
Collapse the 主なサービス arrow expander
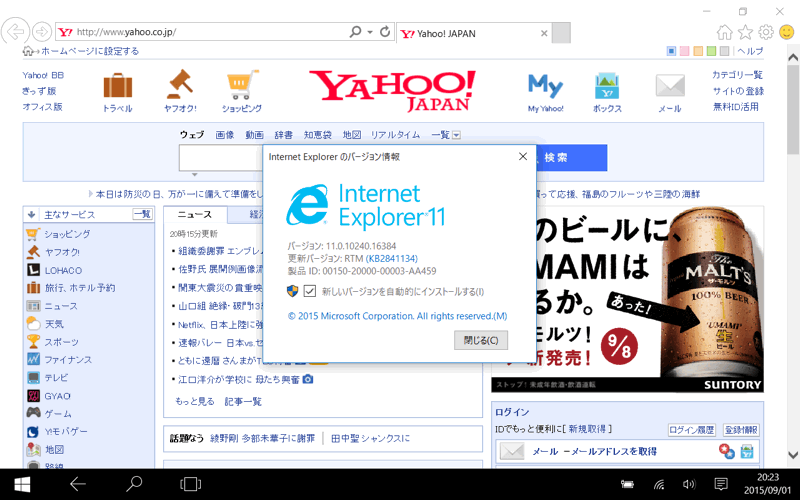point(30,214)
